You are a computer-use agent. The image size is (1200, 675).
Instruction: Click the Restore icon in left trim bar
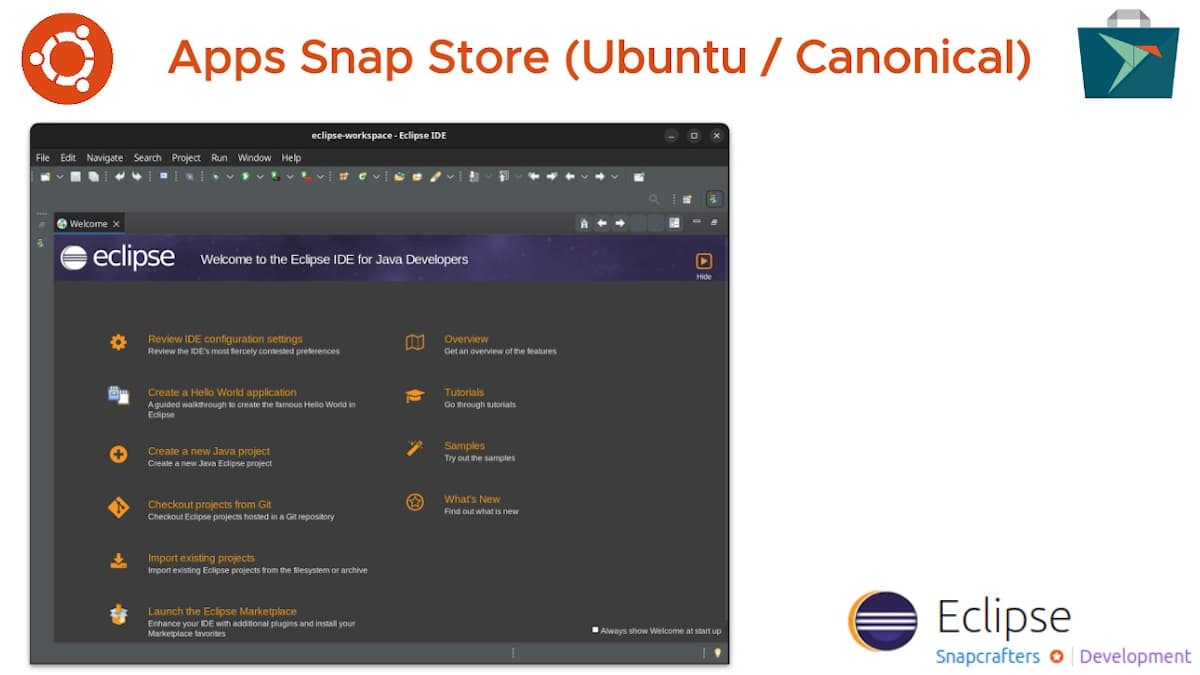click(x=41, y=225)
